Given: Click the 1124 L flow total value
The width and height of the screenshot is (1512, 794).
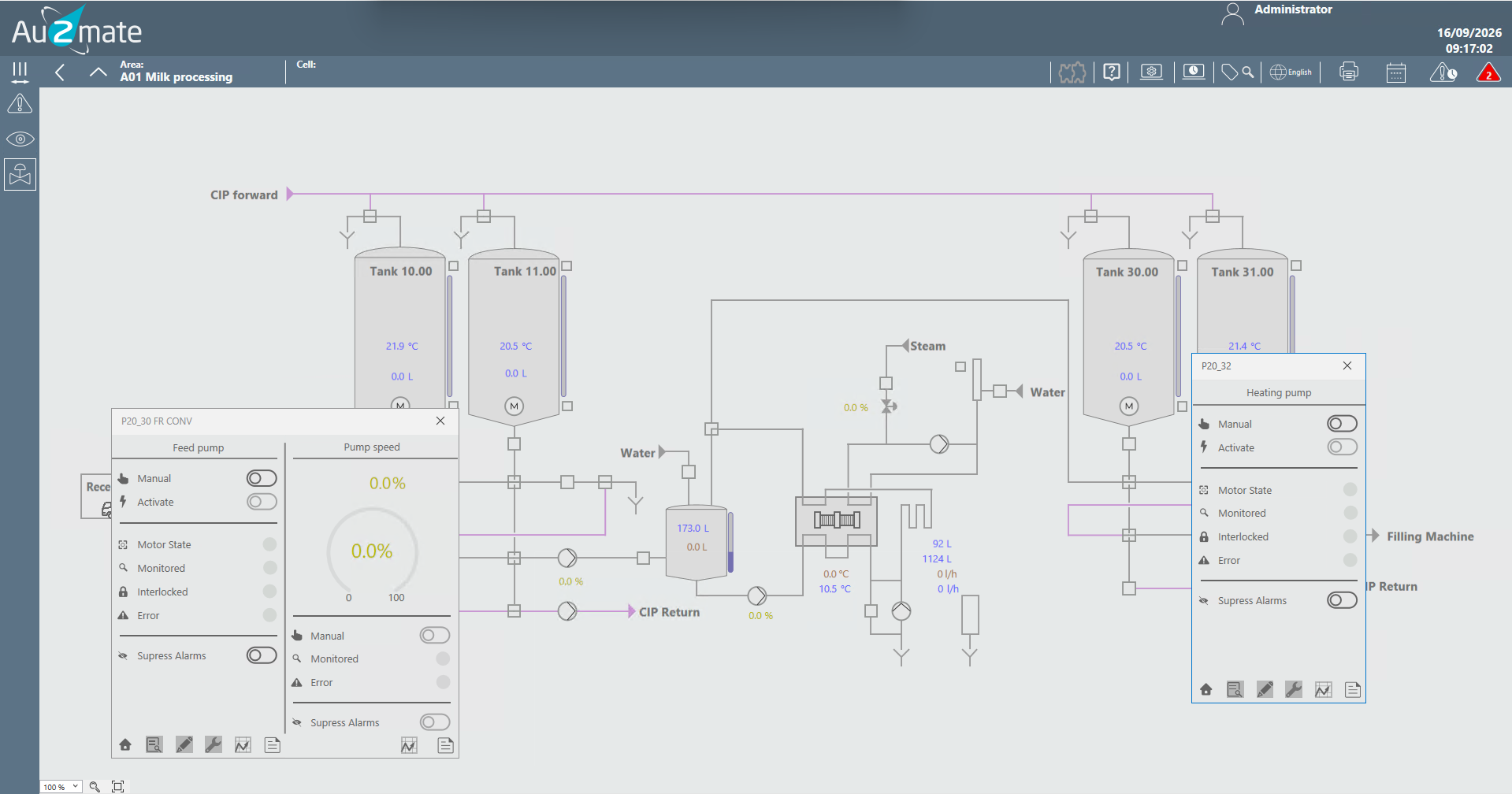Looking at the screenshot, I should (937, 558).
